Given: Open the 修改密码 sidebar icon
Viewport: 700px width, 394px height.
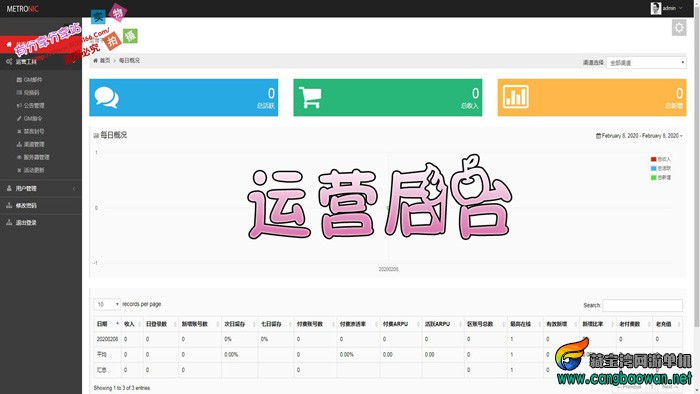Looking at the screenshot, I should click(x=9, y=206).
